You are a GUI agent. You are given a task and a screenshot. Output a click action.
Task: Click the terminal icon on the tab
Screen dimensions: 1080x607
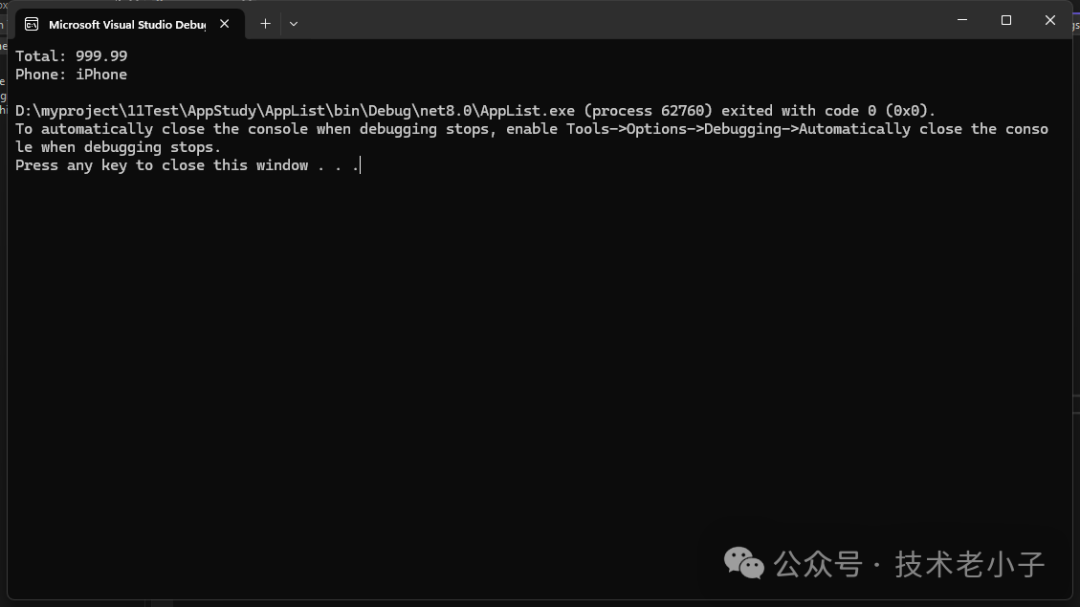[32, 24]
